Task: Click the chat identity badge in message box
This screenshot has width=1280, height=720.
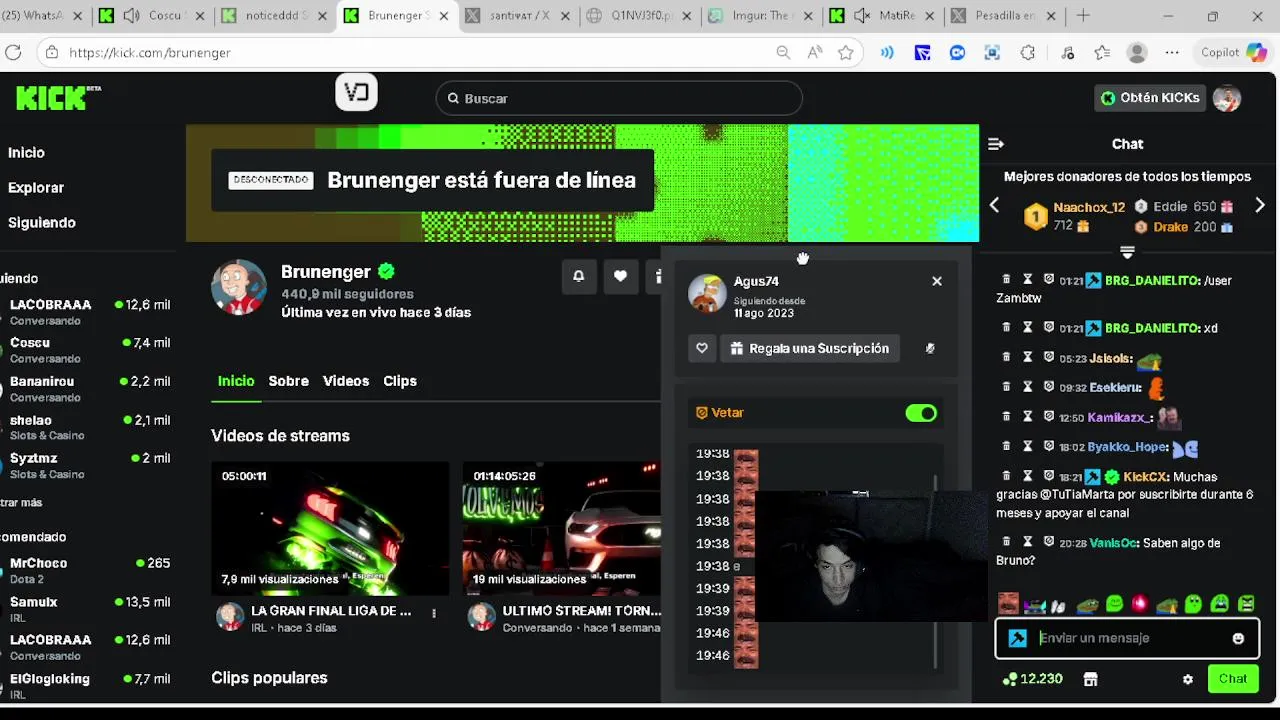Action: [x=1017, y=638]
